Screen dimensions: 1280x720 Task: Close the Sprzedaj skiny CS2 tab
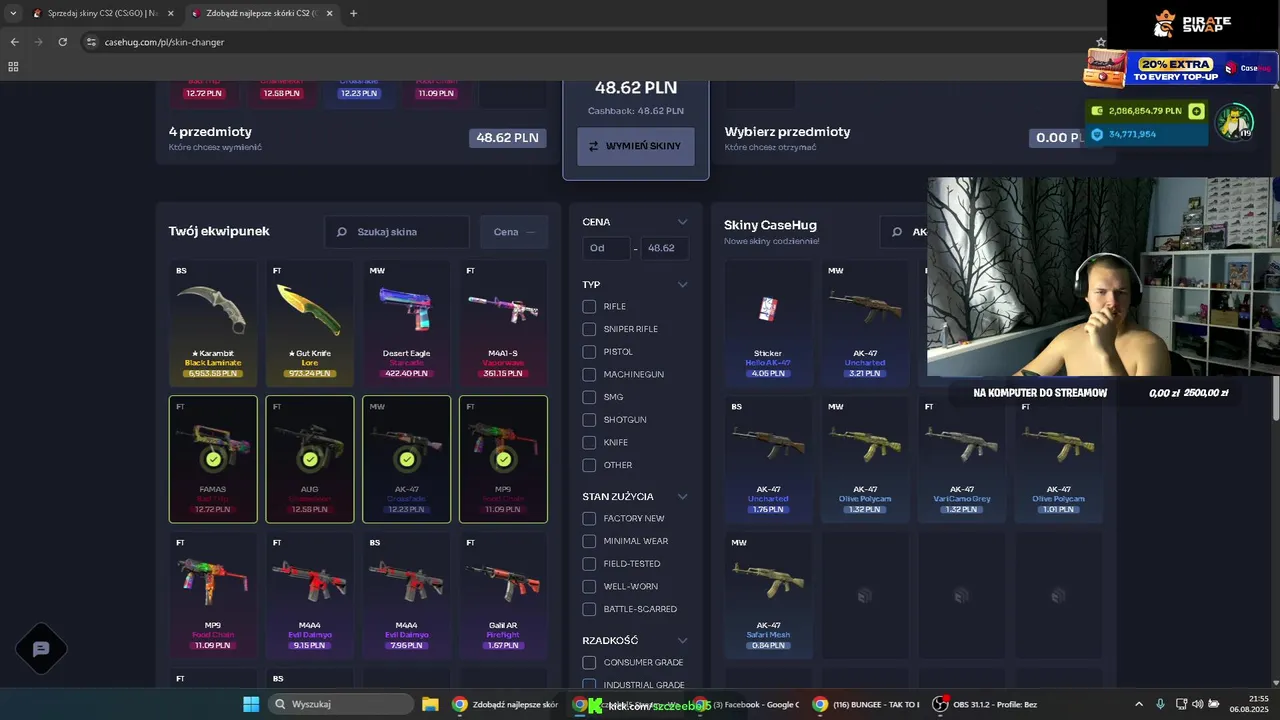[169, 13]
